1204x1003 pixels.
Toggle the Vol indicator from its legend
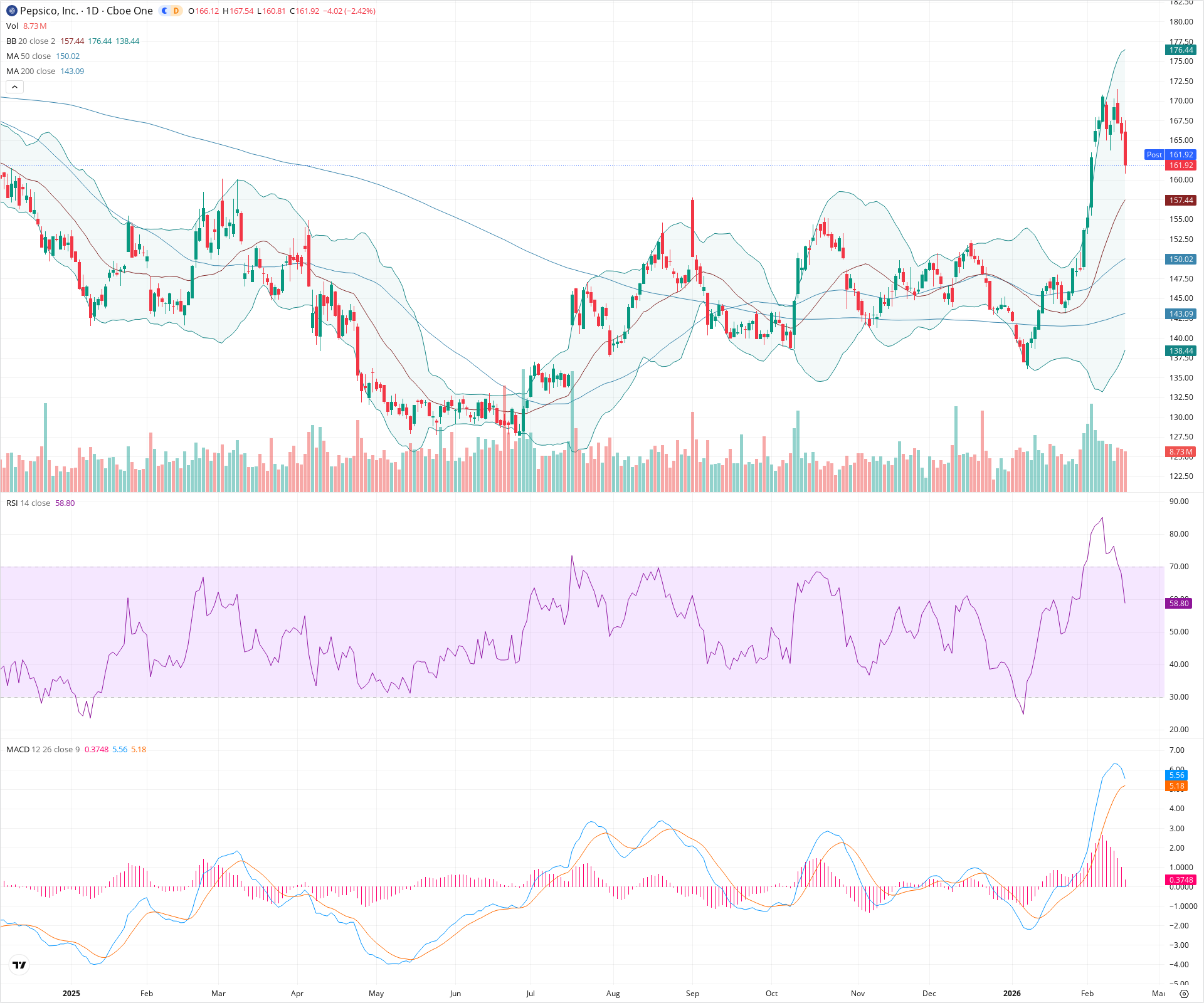(x=13, y=26)
